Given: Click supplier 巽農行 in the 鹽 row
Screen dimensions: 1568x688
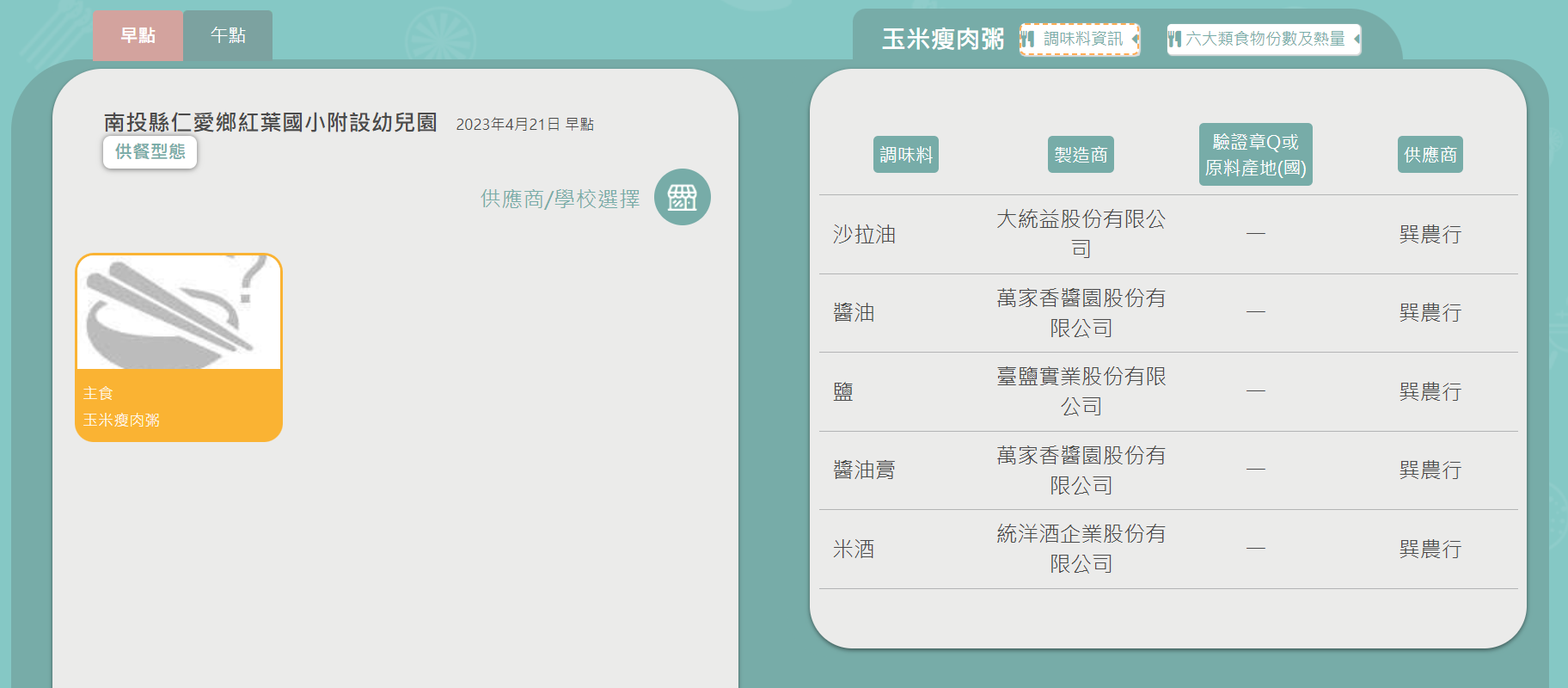Looking at the screenshot, I should 1430,391.
